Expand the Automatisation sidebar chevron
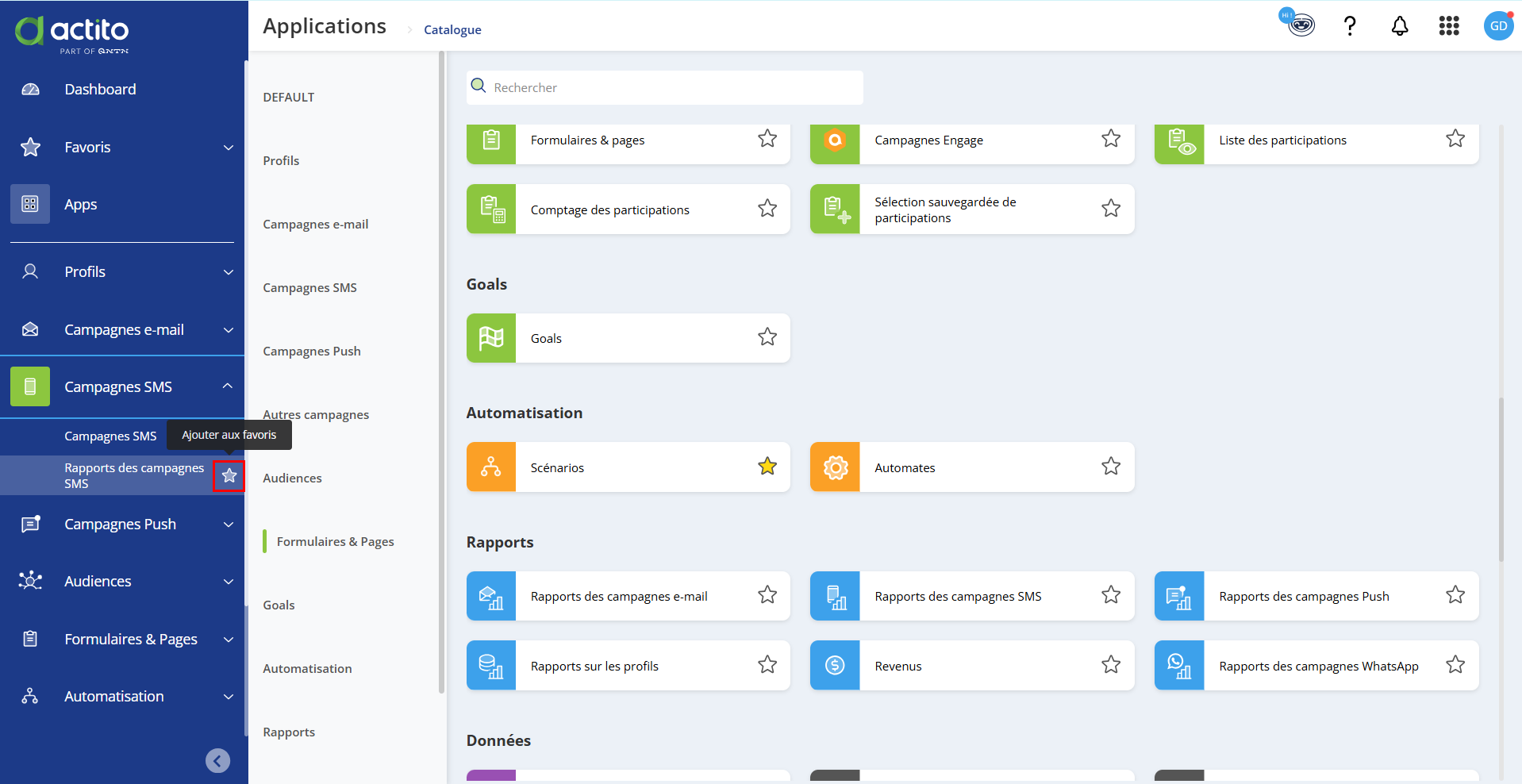This screenshot has width=1522, height=784. point(229,697)
